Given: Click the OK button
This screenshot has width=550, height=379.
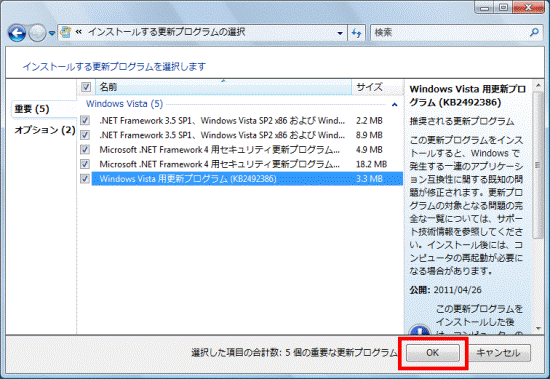Looking at the screenshot, I should [432, 353].
